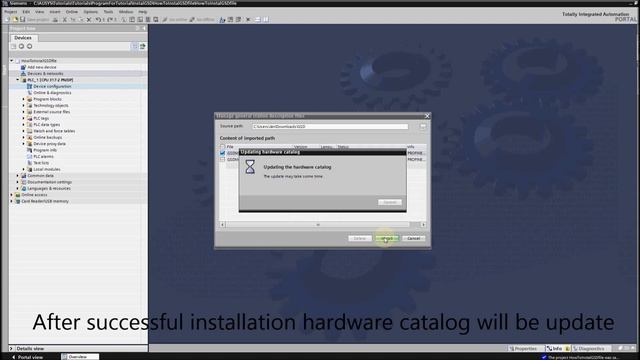Expand Watch and force tables node
The width and height of the screenshot is (640, 360).
pyautogui.click(x=24, y=131)
